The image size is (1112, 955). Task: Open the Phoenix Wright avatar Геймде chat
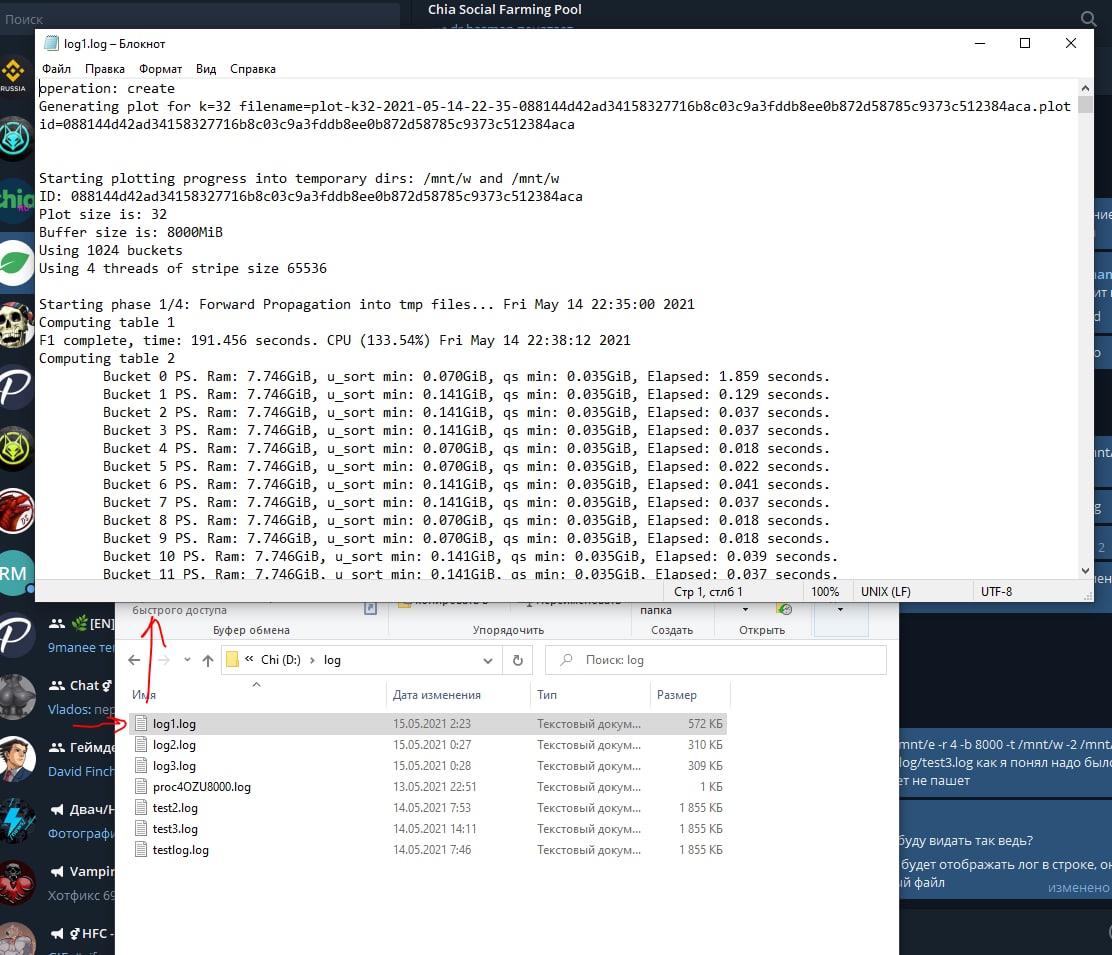point(17,759)
